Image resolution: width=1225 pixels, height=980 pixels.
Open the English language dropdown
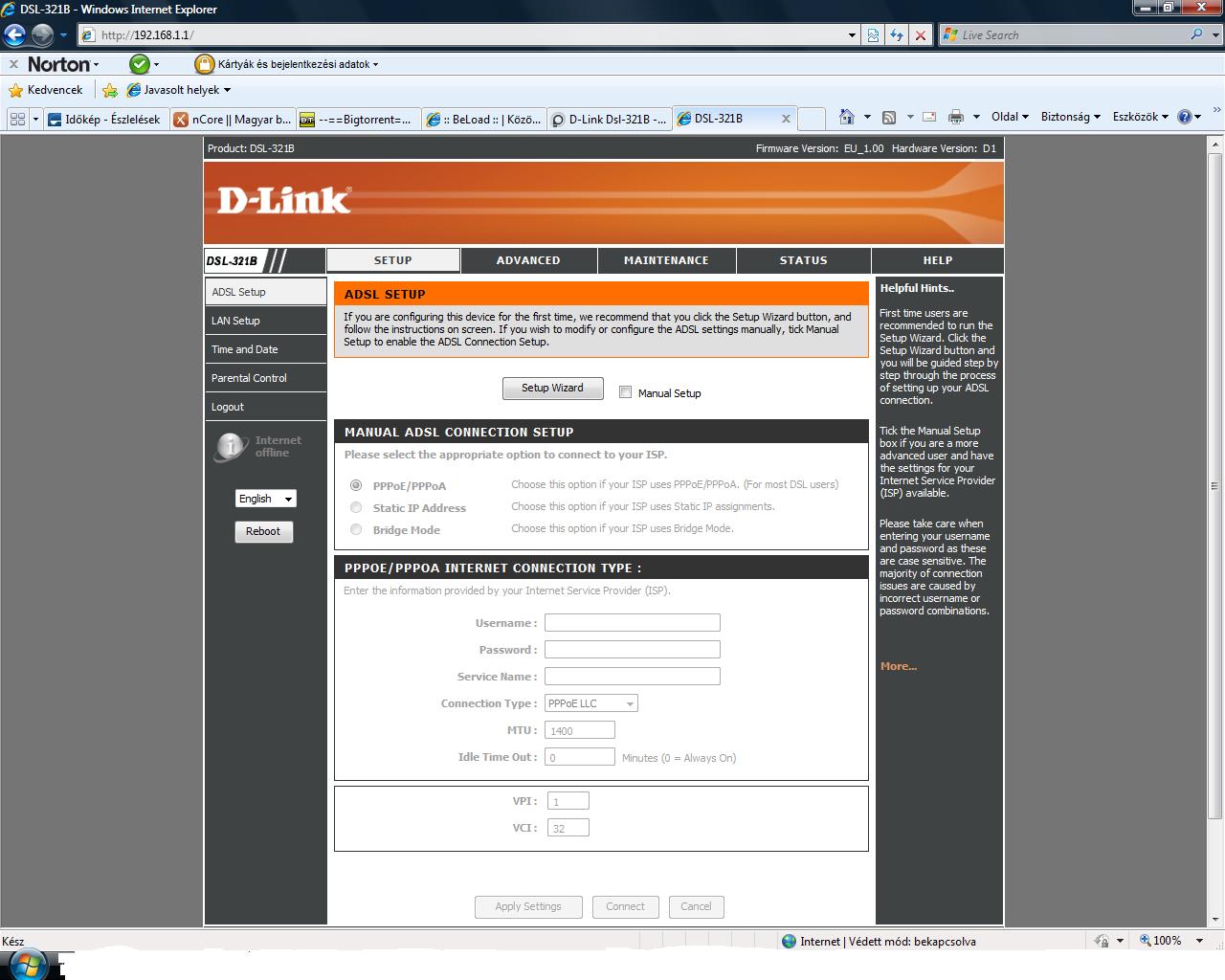coord(265,499)
